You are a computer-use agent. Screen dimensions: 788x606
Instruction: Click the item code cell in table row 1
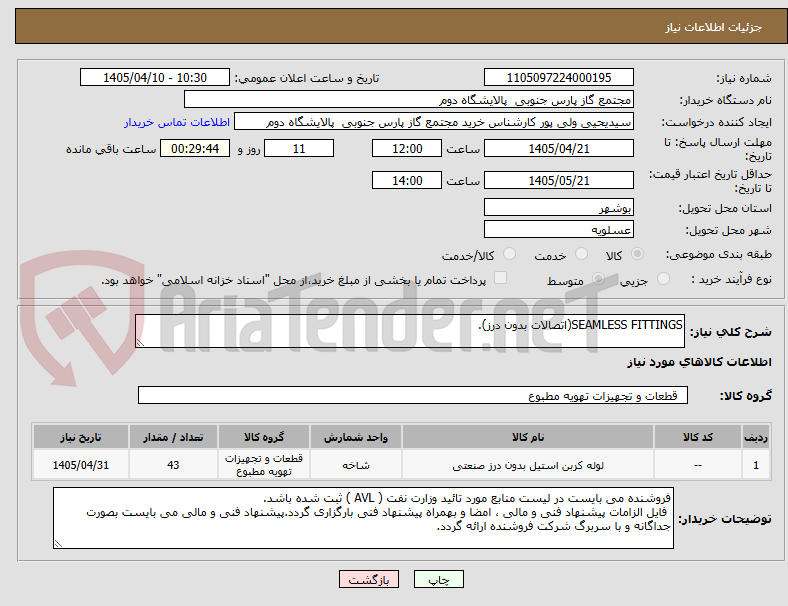point(698,465)
